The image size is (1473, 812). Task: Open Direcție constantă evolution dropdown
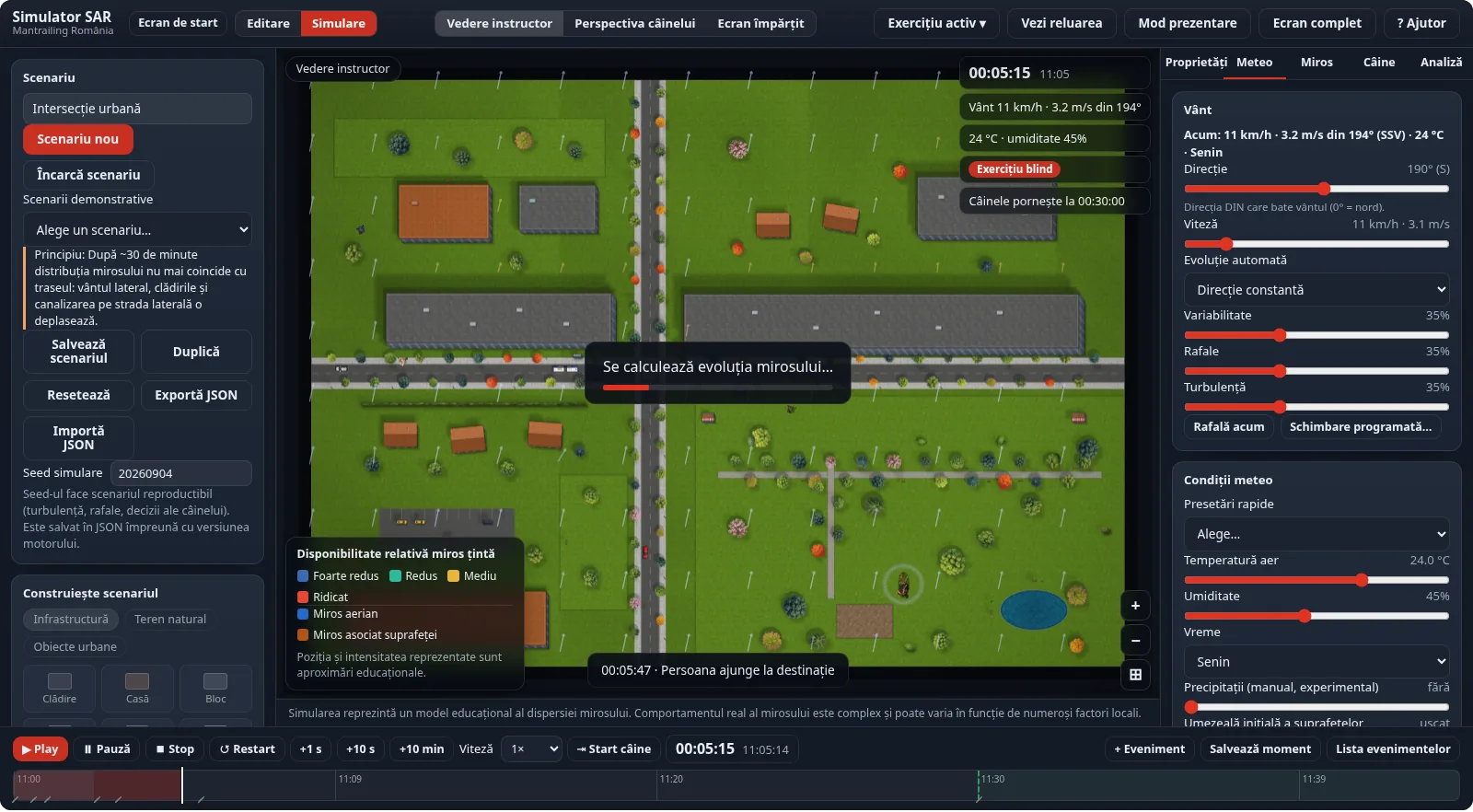1316,290
